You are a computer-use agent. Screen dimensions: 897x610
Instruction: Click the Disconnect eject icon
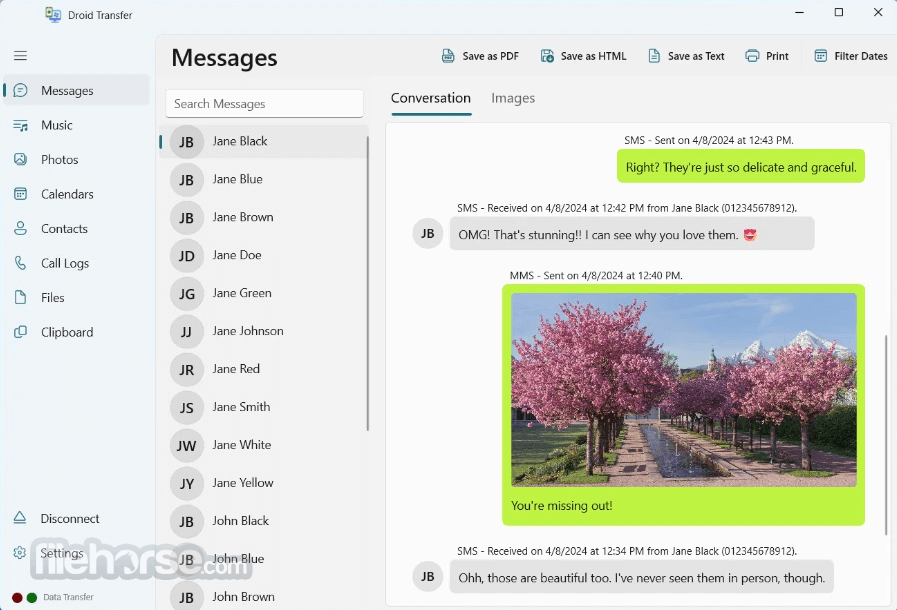20,518
